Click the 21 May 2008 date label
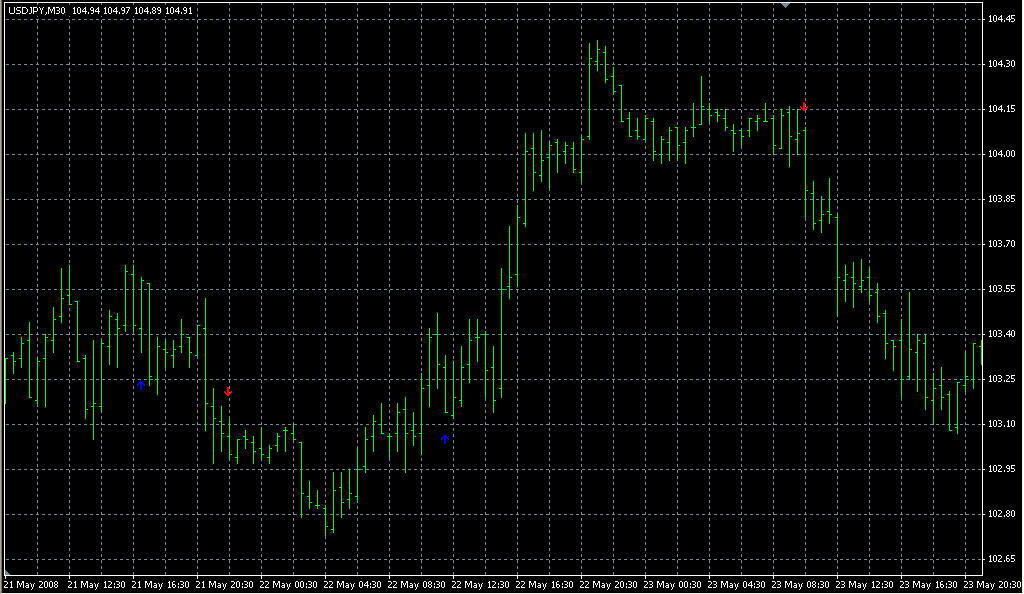Viewport: 1024px width, 594px height. [x=31, y=585]
